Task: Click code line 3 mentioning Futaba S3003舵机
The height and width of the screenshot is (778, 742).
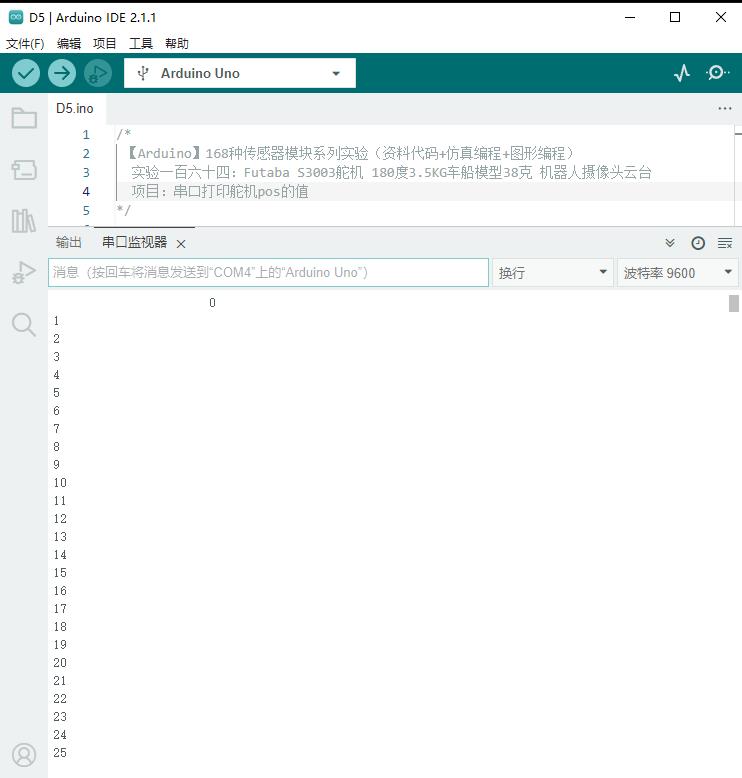Action: 391,173
